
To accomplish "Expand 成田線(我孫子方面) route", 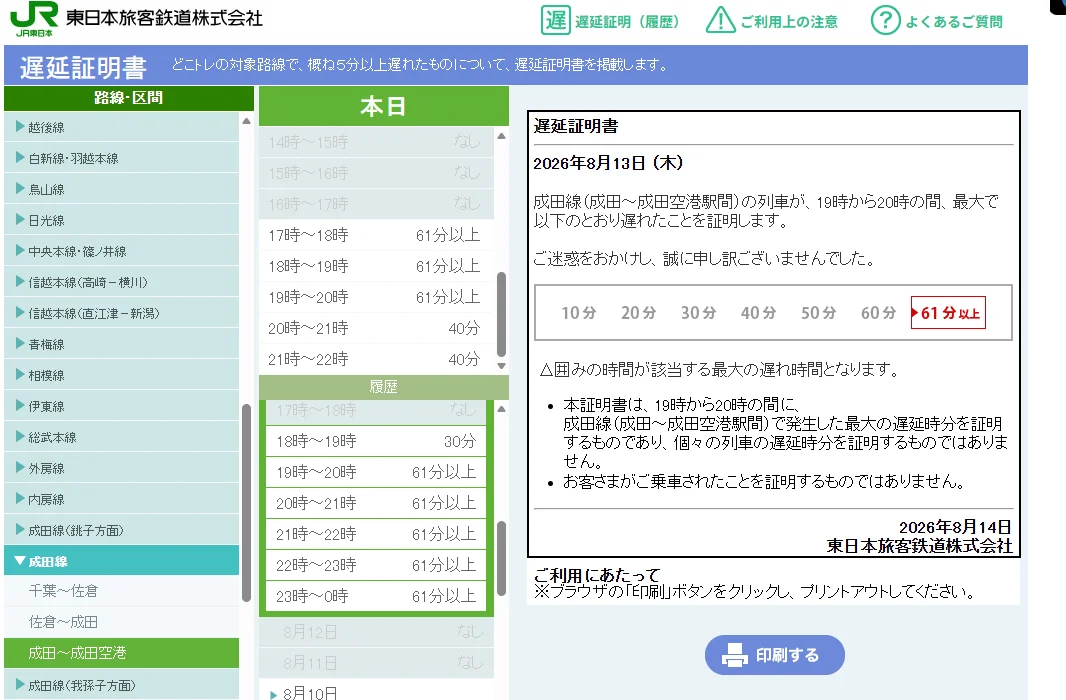I will pos(122,685).
